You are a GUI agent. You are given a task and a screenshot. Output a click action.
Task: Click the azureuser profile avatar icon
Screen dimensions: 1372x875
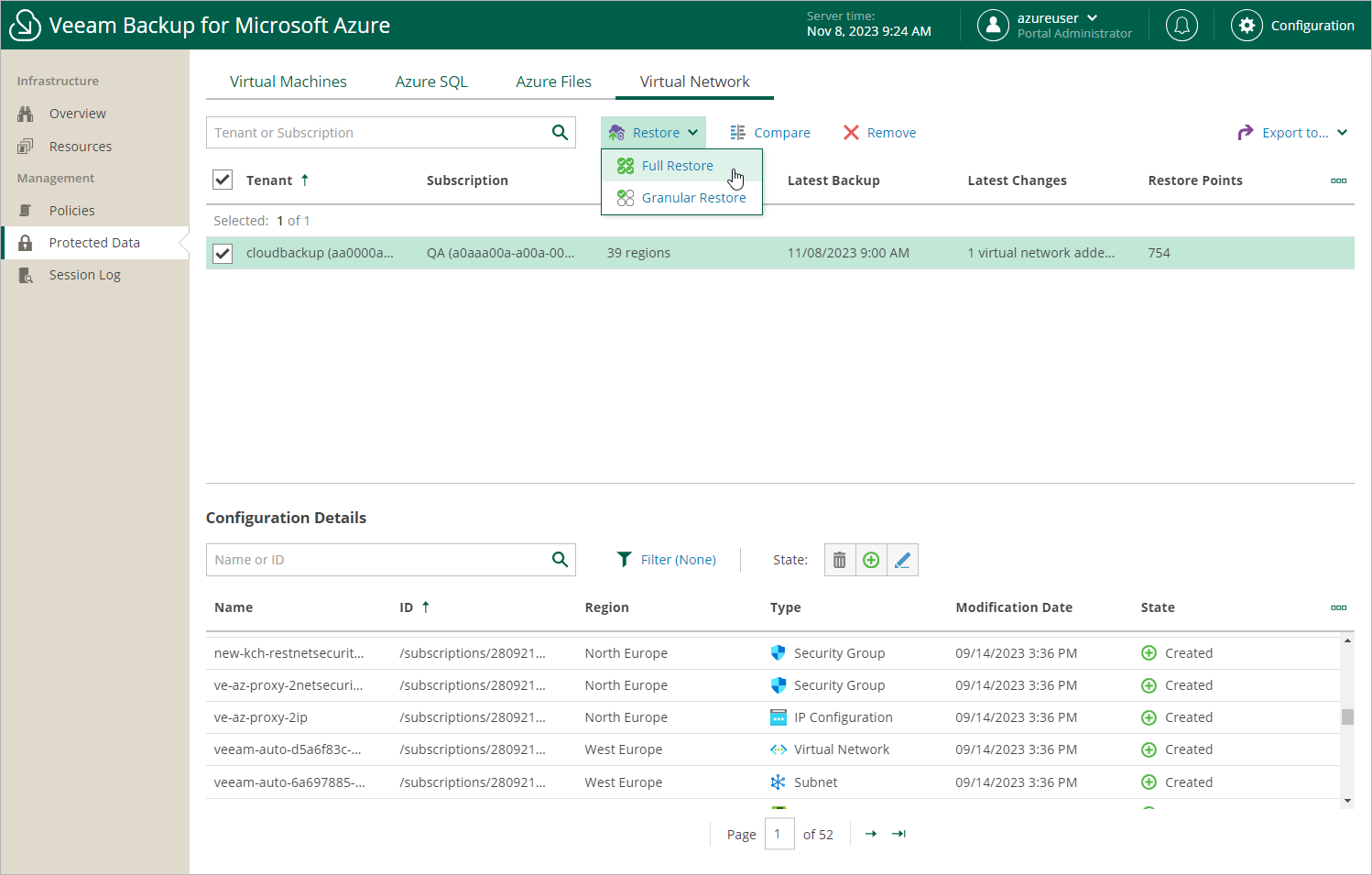pos(993,26)
